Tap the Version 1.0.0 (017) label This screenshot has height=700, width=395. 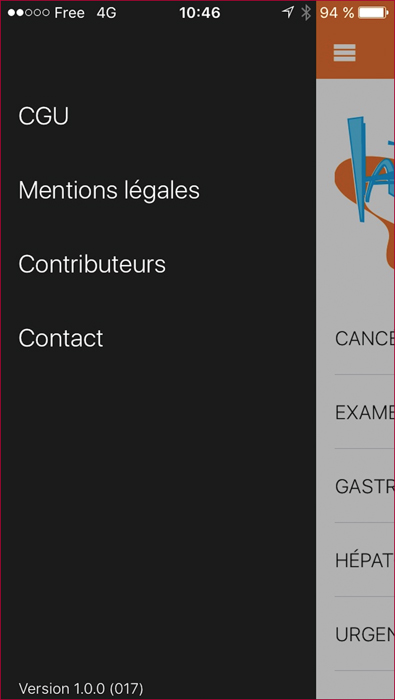(81, 688)
